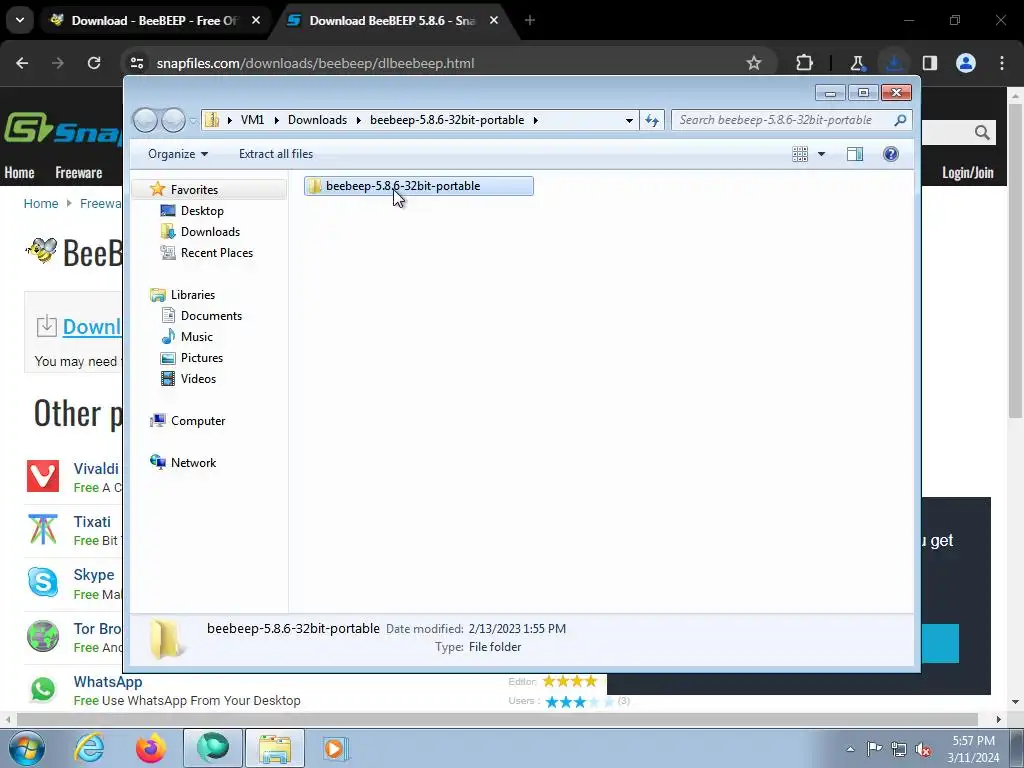Launch Firefox from the taskbar
The image size is (1024, 768).
150,748
